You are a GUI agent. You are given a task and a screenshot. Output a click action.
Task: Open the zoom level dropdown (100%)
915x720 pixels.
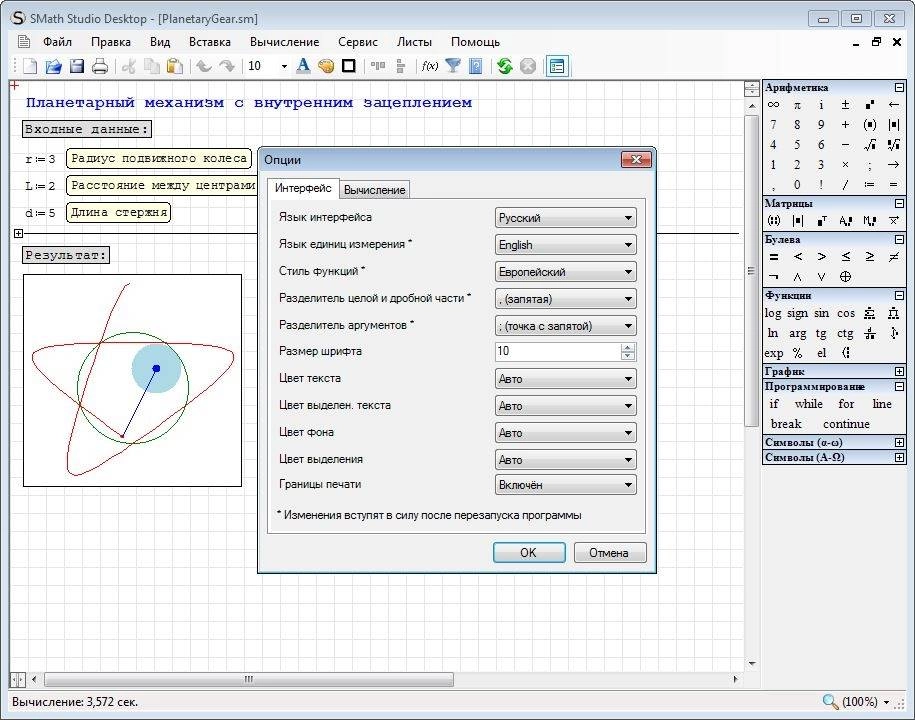tap(886, 702)
